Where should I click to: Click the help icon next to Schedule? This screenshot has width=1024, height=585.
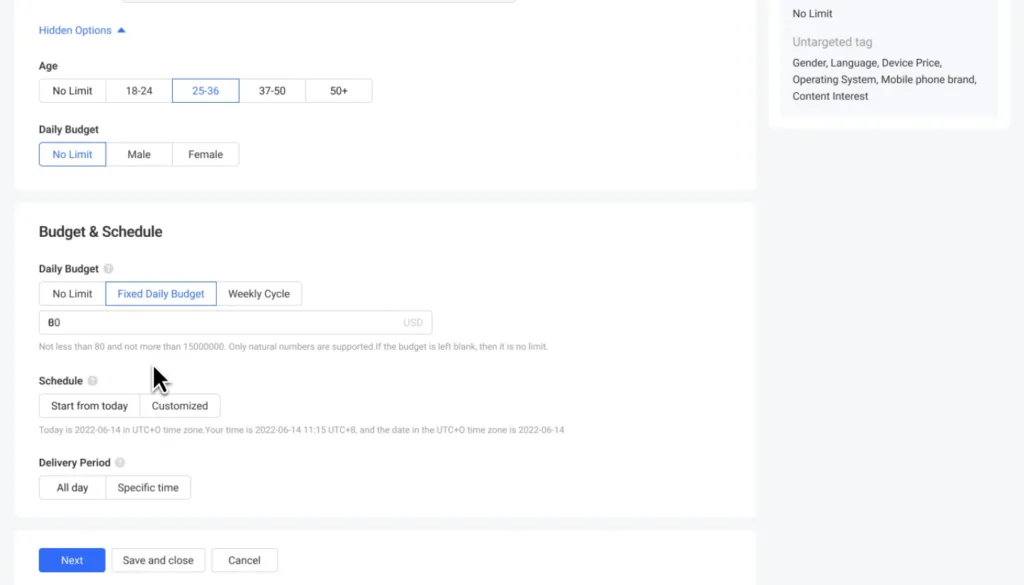[93, 381]
